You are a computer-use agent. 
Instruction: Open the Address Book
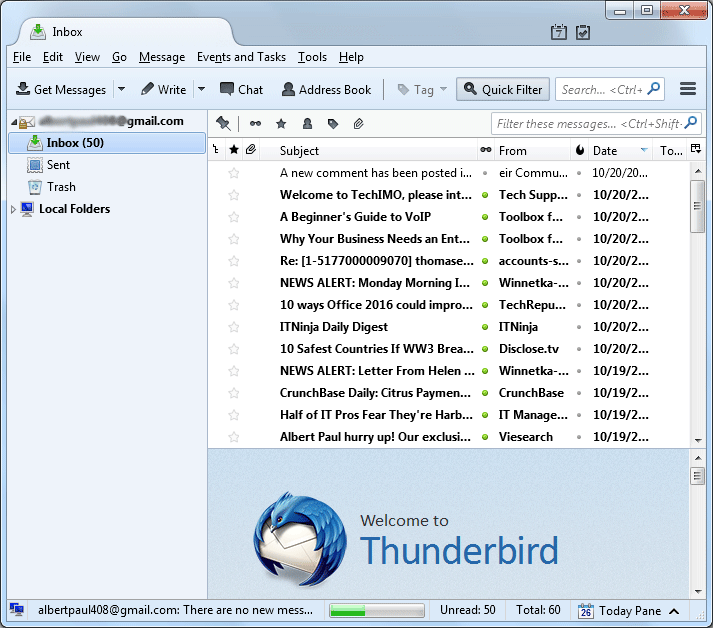click(x=326, y=90)
